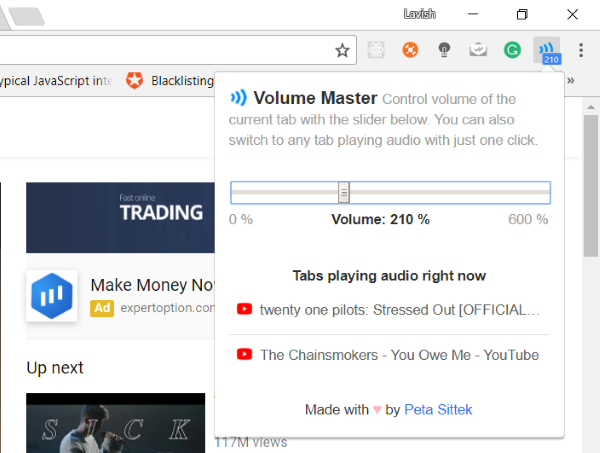The height and width of the screenshot is (453, 600).
Task: Click the lightbulb extension icon
Action: 444,50
